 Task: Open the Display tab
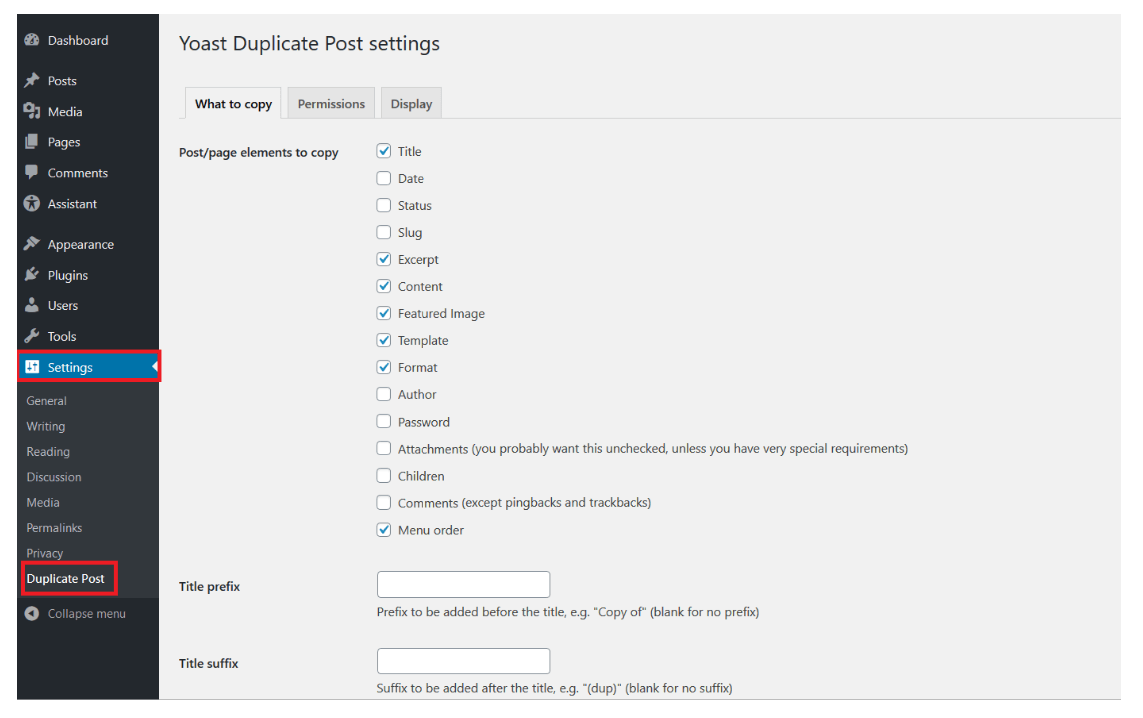411,104
